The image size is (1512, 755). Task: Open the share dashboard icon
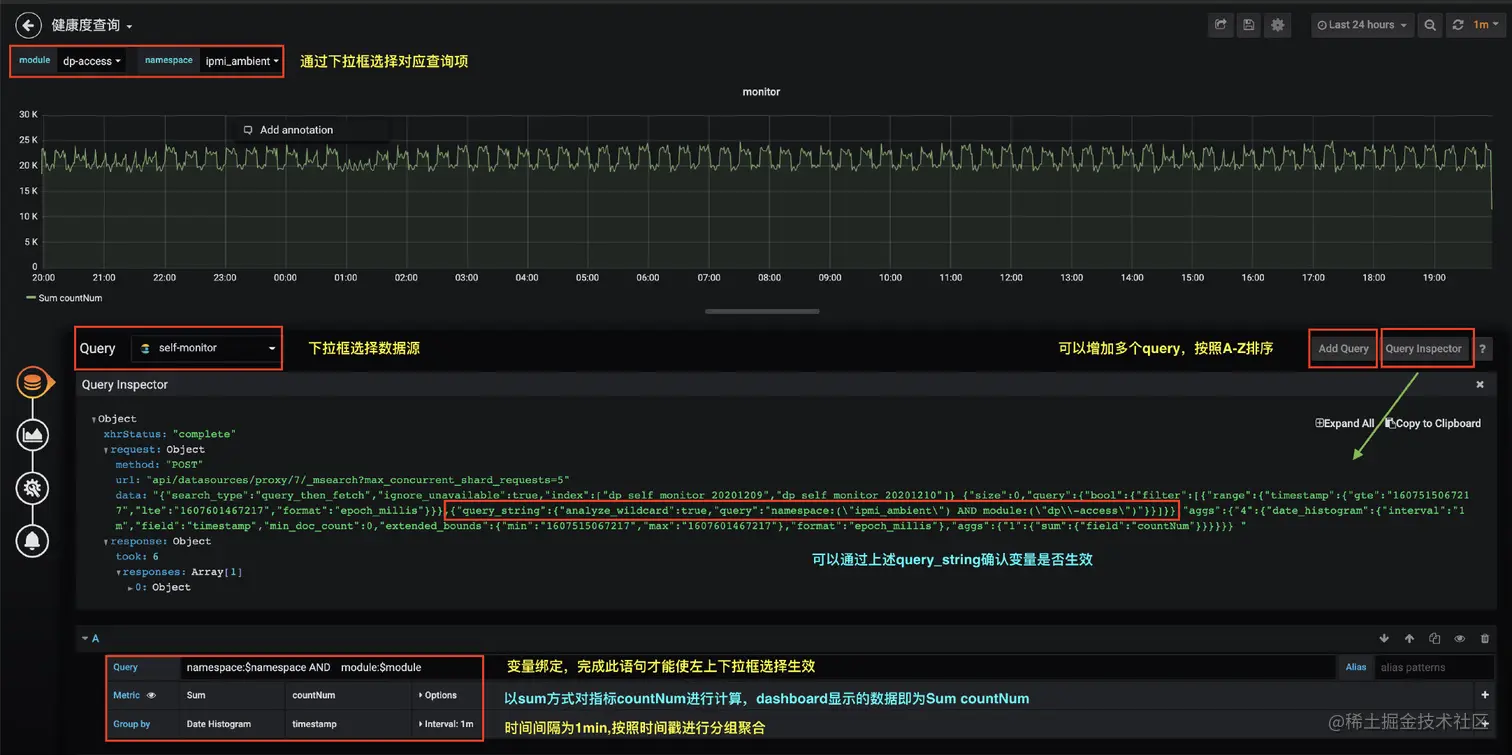[1220, 25]
